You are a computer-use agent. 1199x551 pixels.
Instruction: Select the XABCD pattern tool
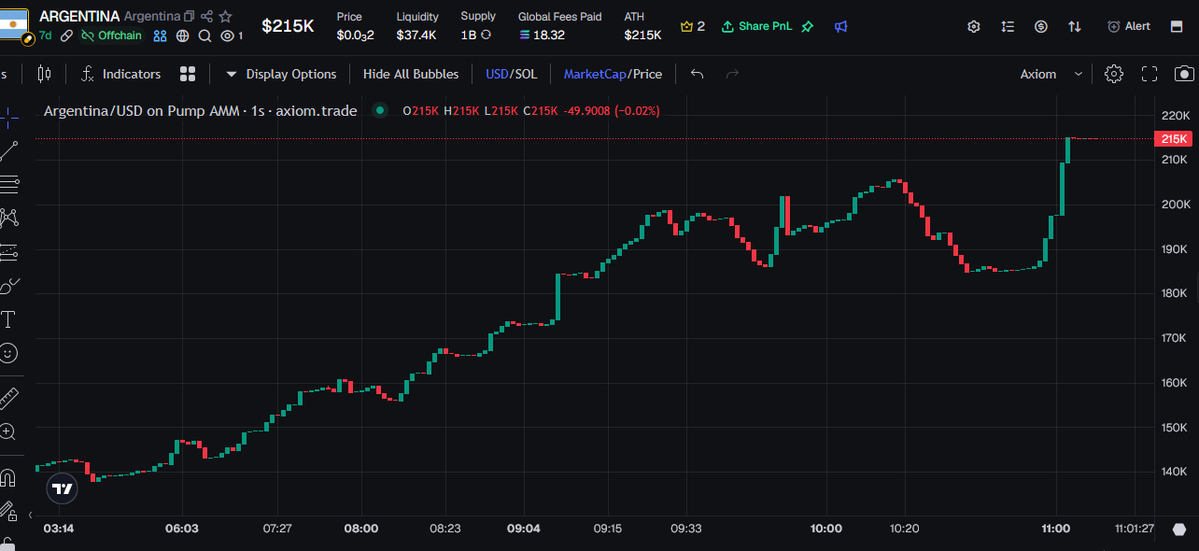pos(9,219)
